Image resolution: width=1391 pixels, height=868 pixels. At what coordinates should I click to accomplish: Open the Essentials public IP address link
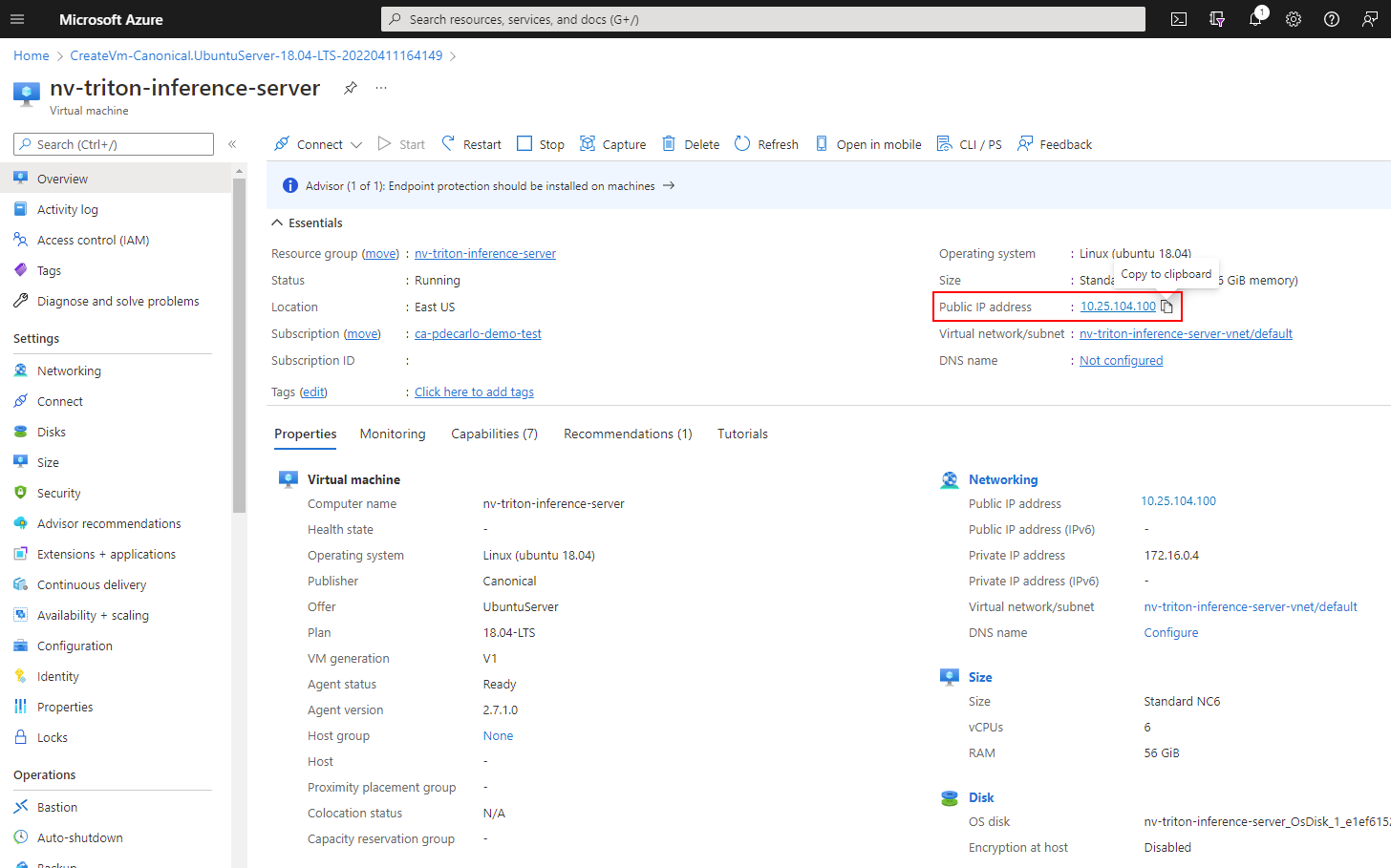click(1118, 307)
